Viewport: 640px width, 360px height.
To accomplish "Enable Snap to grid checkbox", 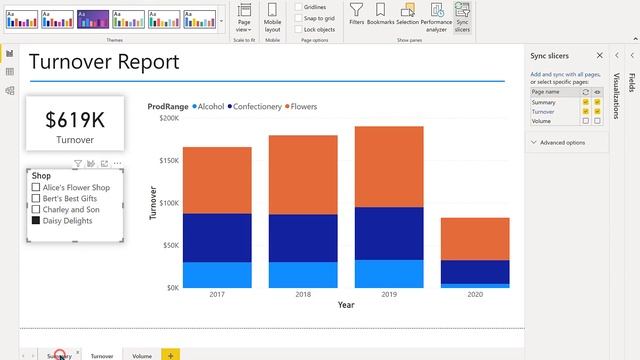I will click(x=299, y=18).
